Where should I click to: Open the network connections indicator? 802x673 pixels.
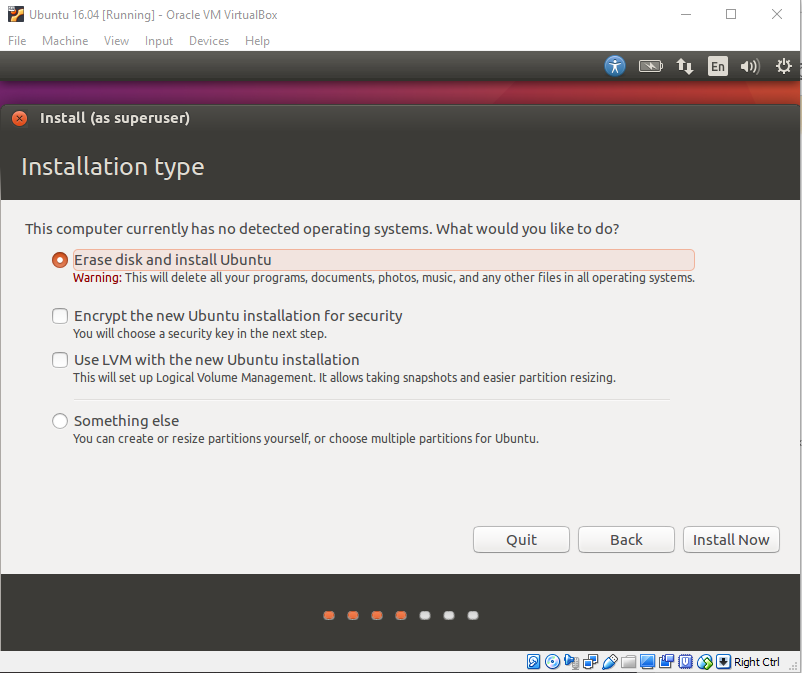tap(684, 66)
